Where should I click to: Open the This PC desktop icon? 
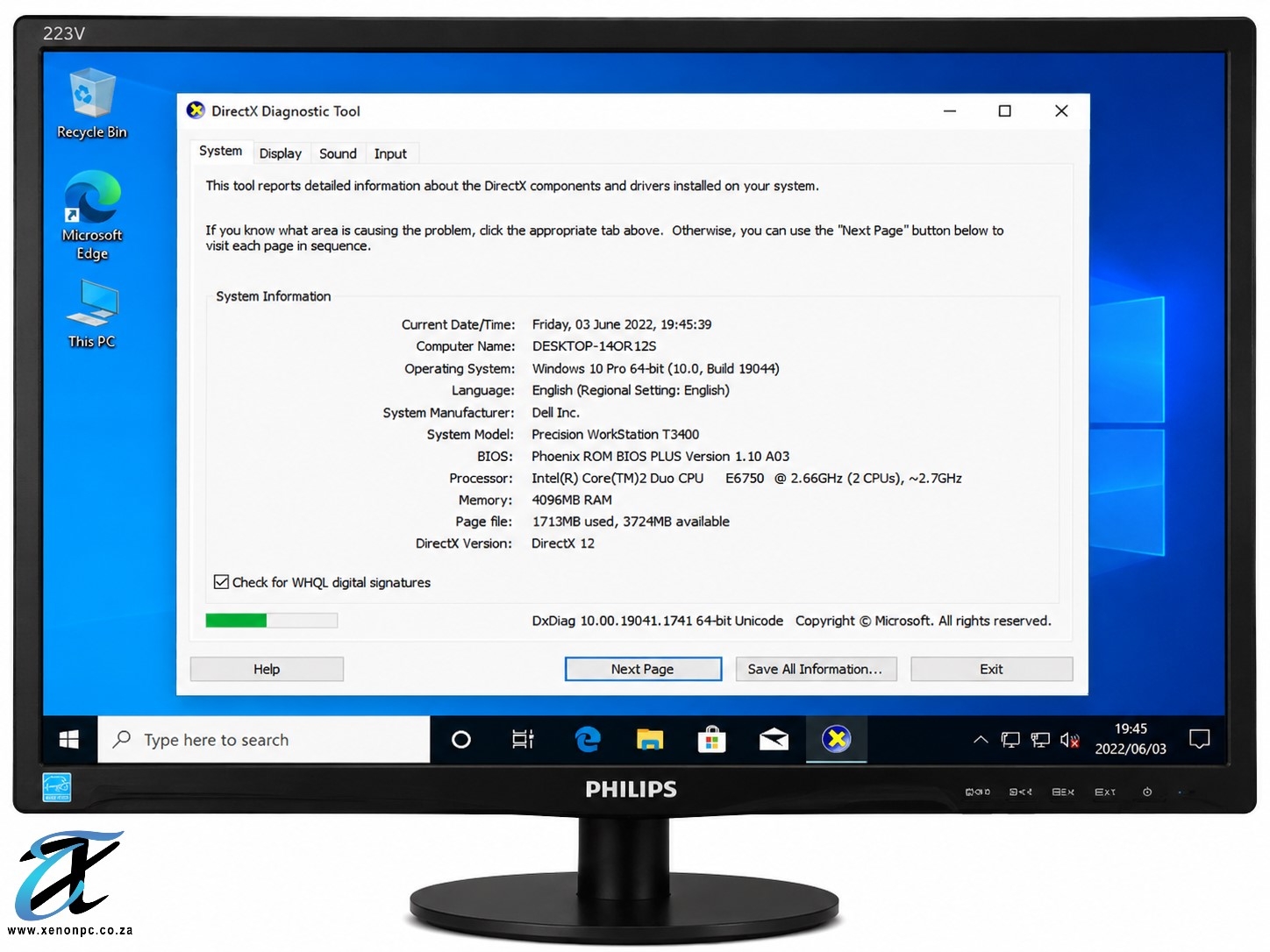point(91,314)
